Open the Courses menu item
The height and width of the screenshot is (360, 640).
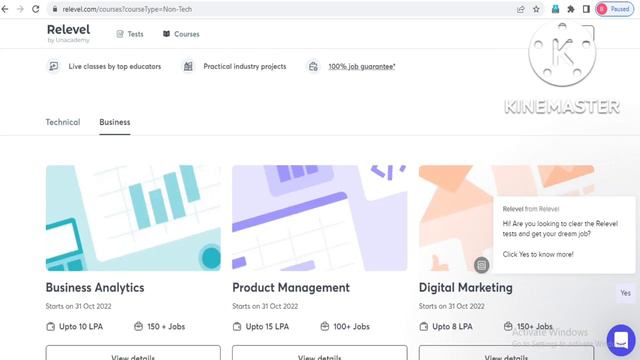click(181, 34)
